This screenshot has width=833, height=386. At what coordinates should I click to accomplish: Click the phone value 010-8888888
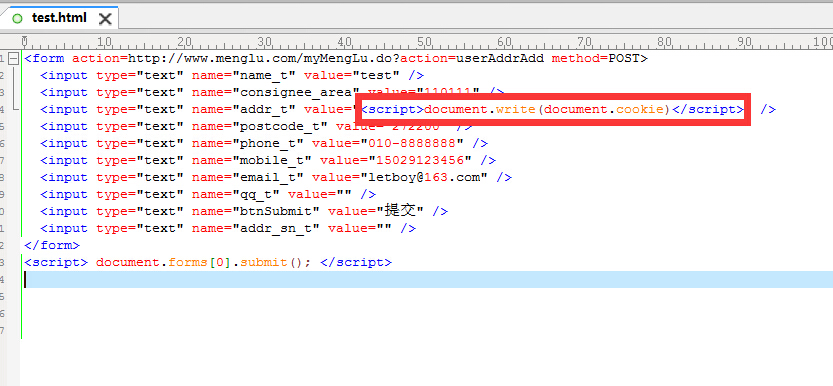coord(412,143)
